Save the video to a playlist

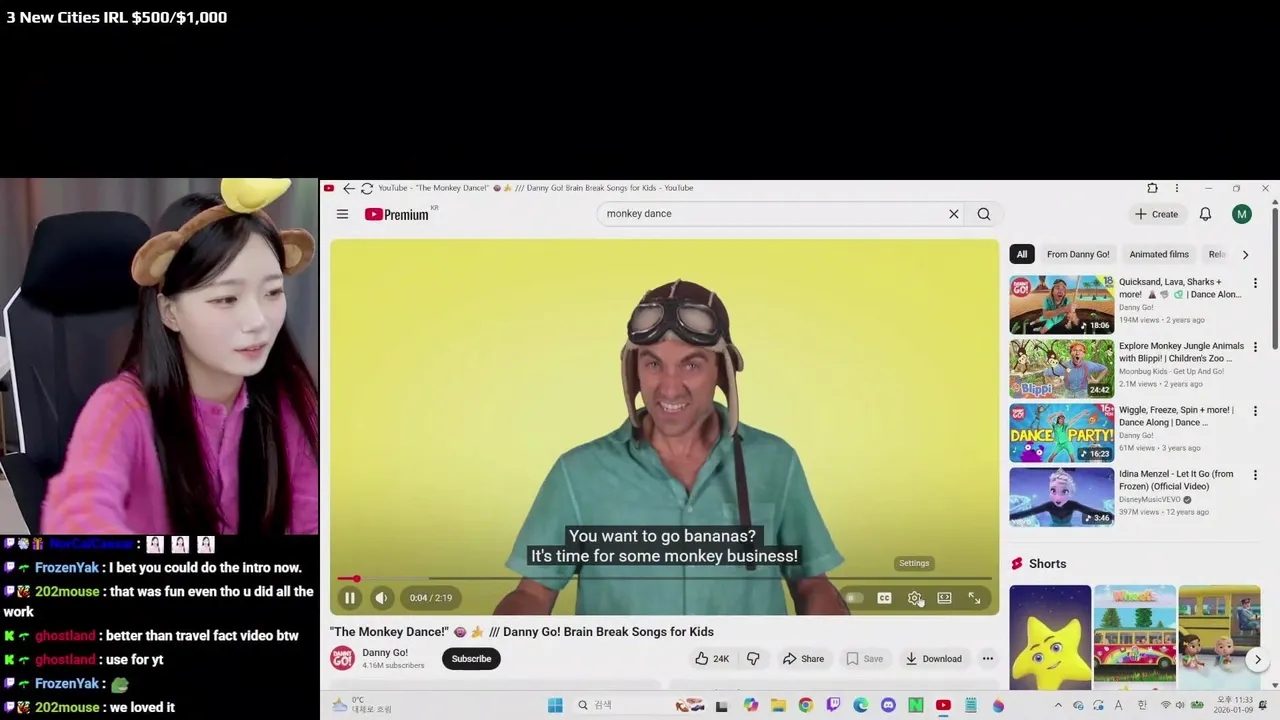click(864, 659)
